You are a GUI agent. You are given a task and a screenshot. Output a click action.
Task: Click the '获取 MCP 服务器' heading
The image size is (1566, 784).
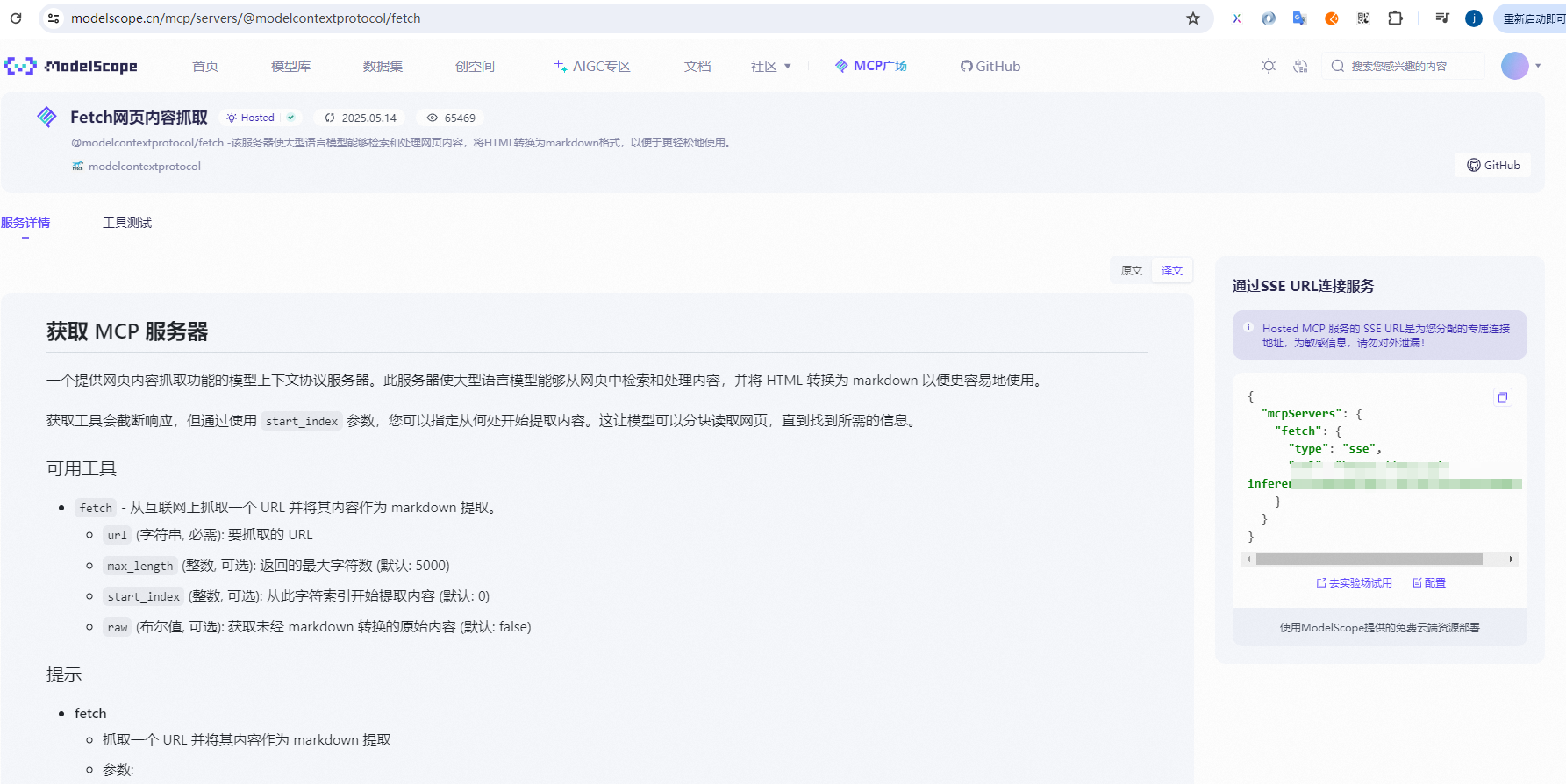(127, 331)
